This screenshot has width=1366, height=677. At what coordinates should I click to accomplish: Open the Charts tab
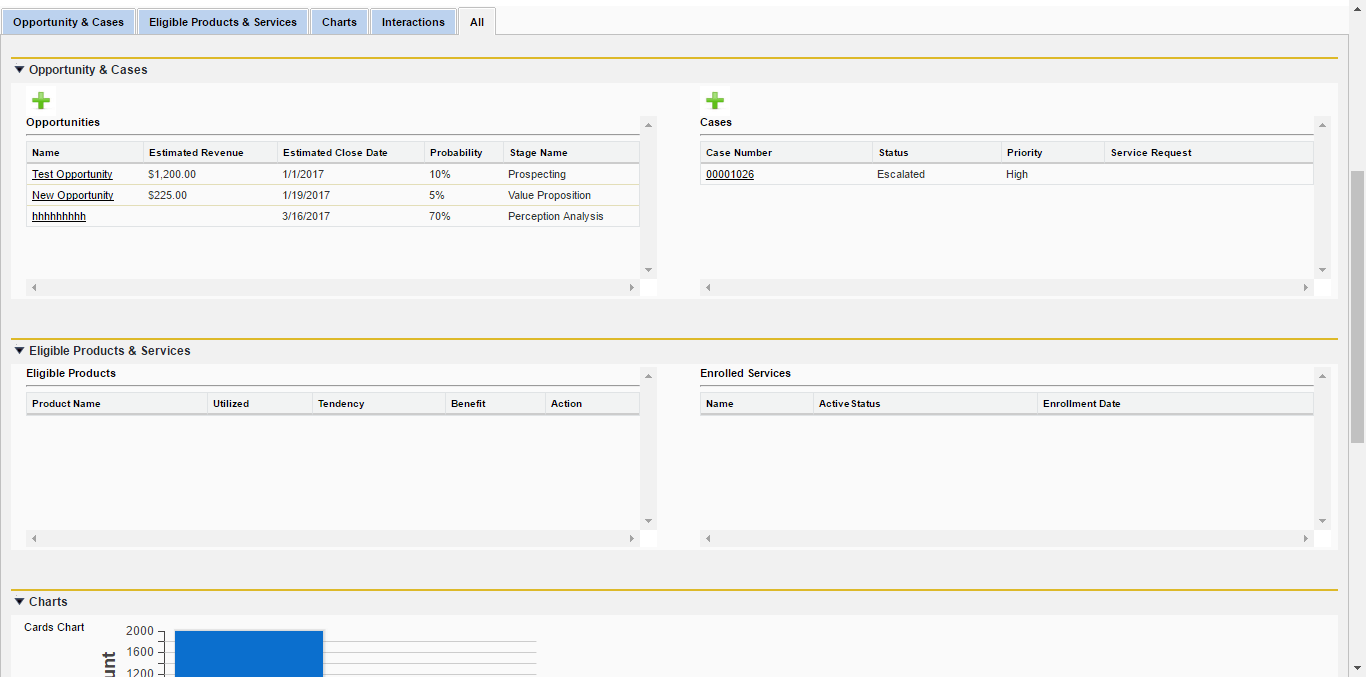(339, 22)
